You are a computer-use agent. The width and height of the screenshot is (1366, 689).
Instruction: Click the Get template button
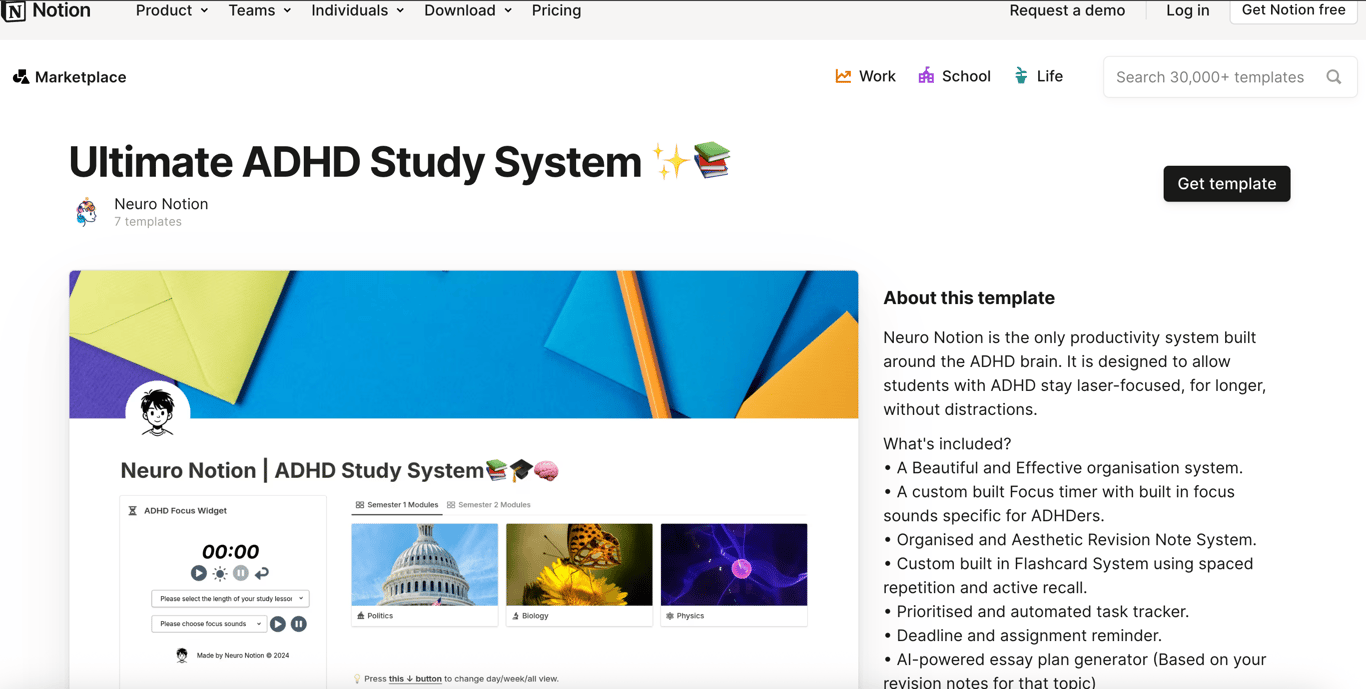point(1227,184)
